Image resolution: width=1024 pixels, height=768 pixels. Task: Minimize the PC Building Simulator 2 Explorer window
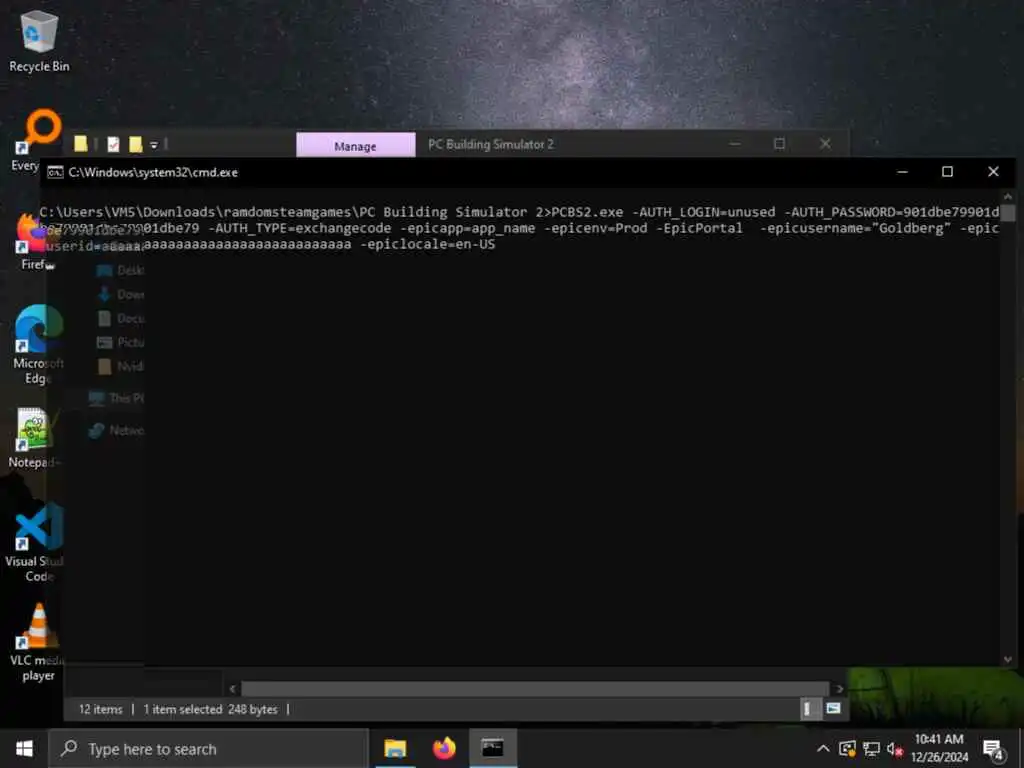(x=735, y=144)
